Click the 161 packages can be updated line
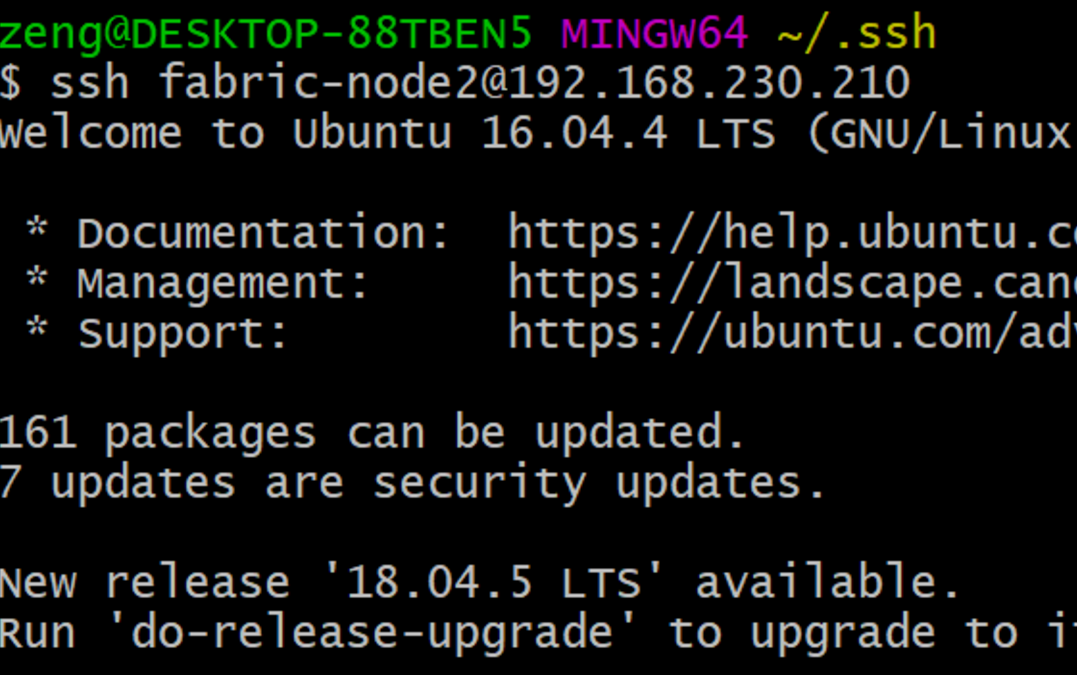 coord(372,433)
